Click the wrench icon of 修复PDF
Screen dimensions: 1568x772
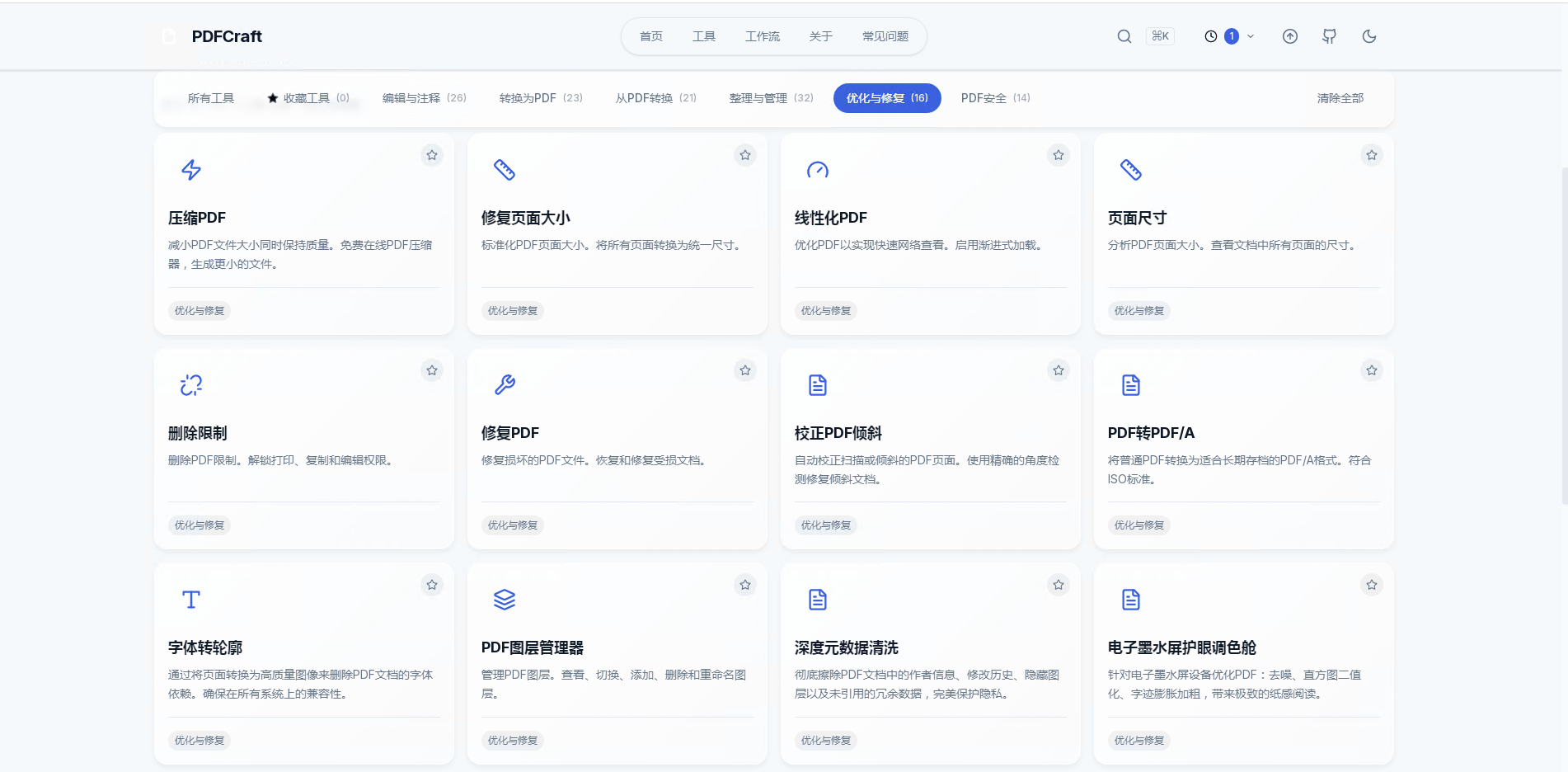pyautogui.click(x=505, y=384)
